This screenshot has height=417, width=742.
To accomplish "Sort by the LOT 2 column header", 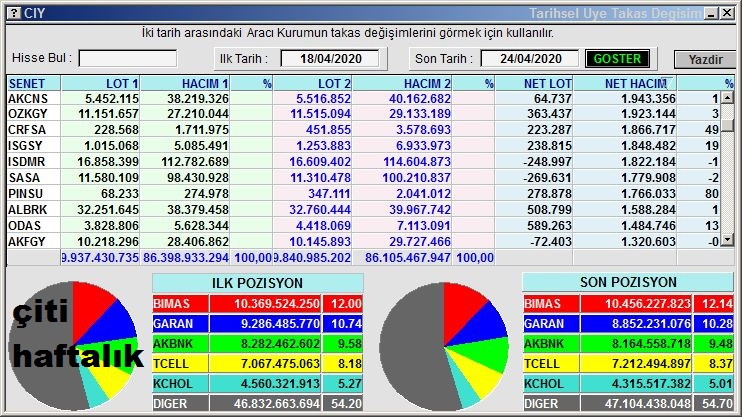I will click(313, 83).
